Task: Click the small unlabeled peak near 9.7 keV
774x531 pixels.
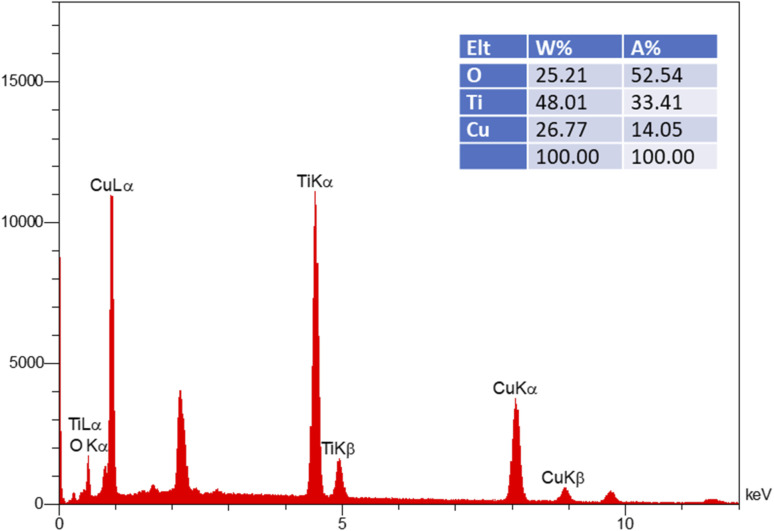Action: tap(611, 497)
